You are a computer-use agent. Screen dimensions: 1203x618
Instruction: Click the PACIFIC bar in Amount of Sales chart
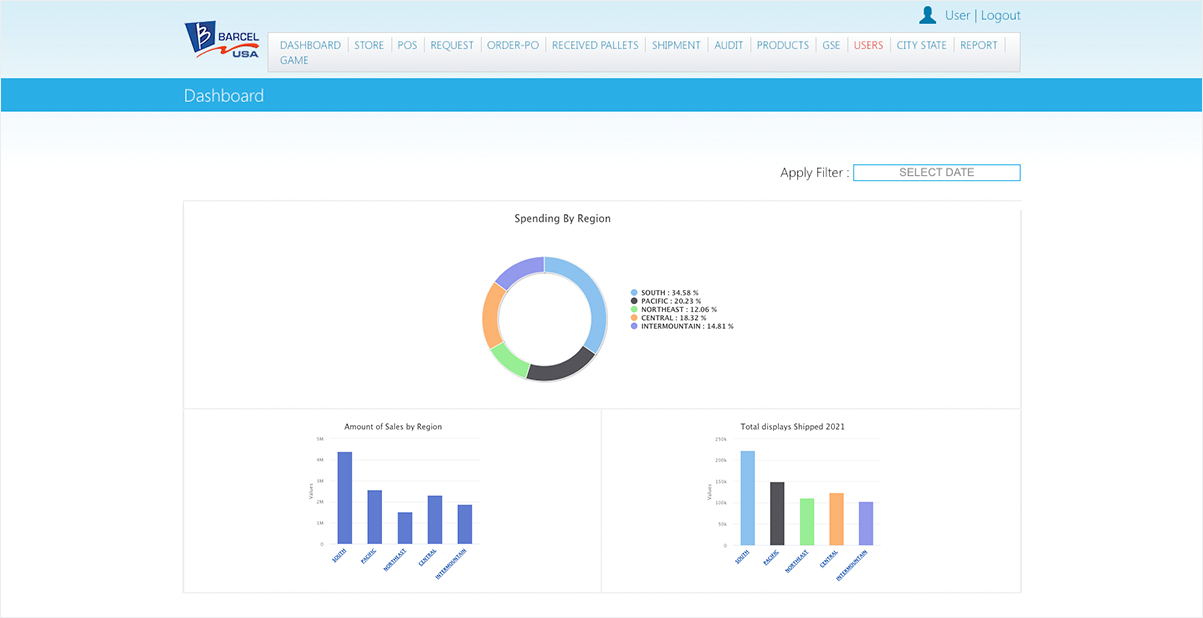pos(375,517)
